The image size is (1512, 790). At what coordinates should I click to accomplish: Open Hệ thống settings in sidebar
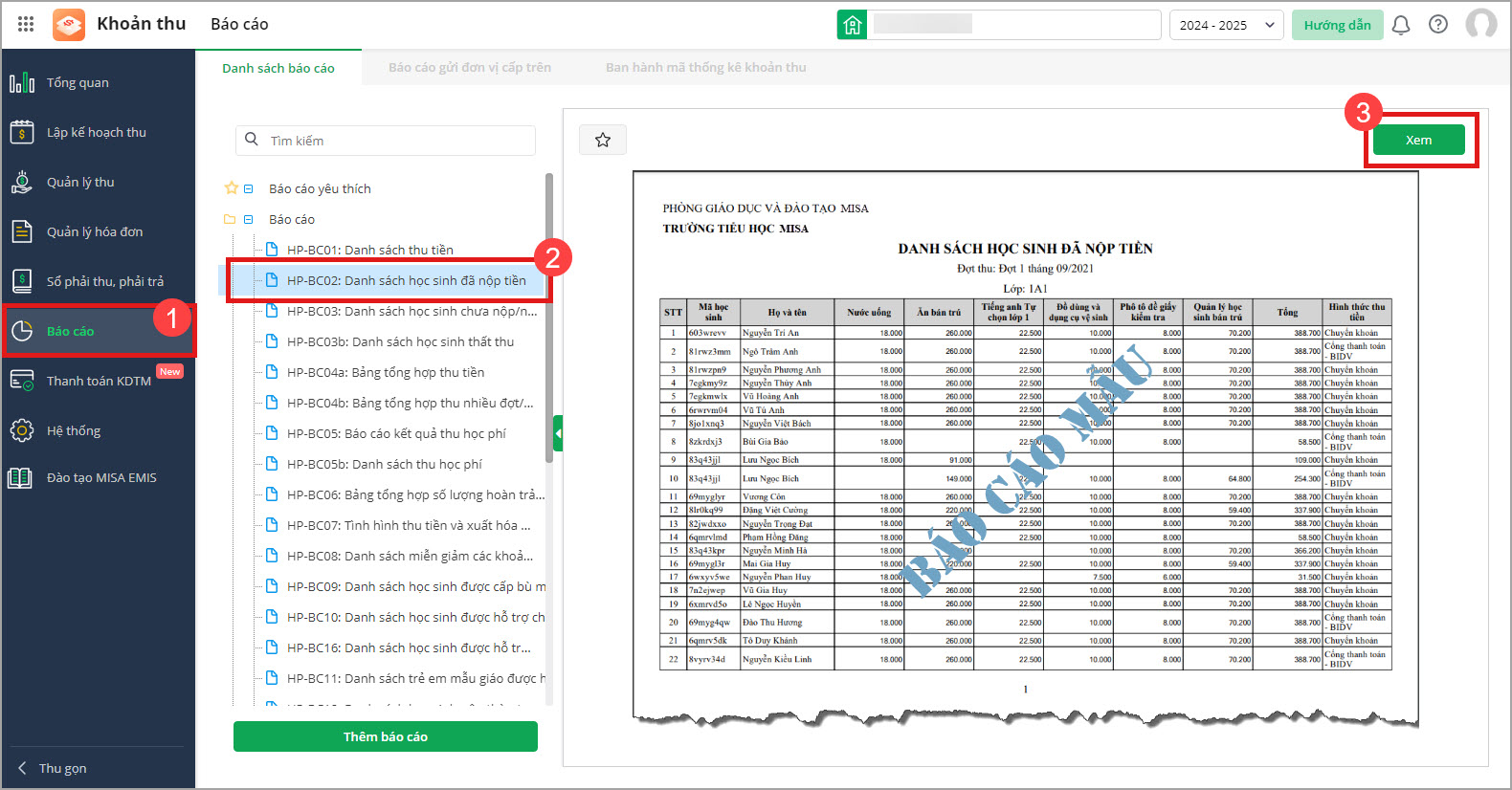(74, 431)
